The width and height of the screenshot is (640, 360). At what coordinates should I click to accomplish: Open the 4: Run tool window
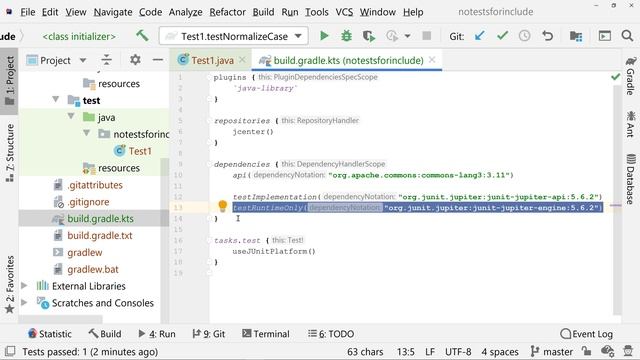click(x=157, y=334)
